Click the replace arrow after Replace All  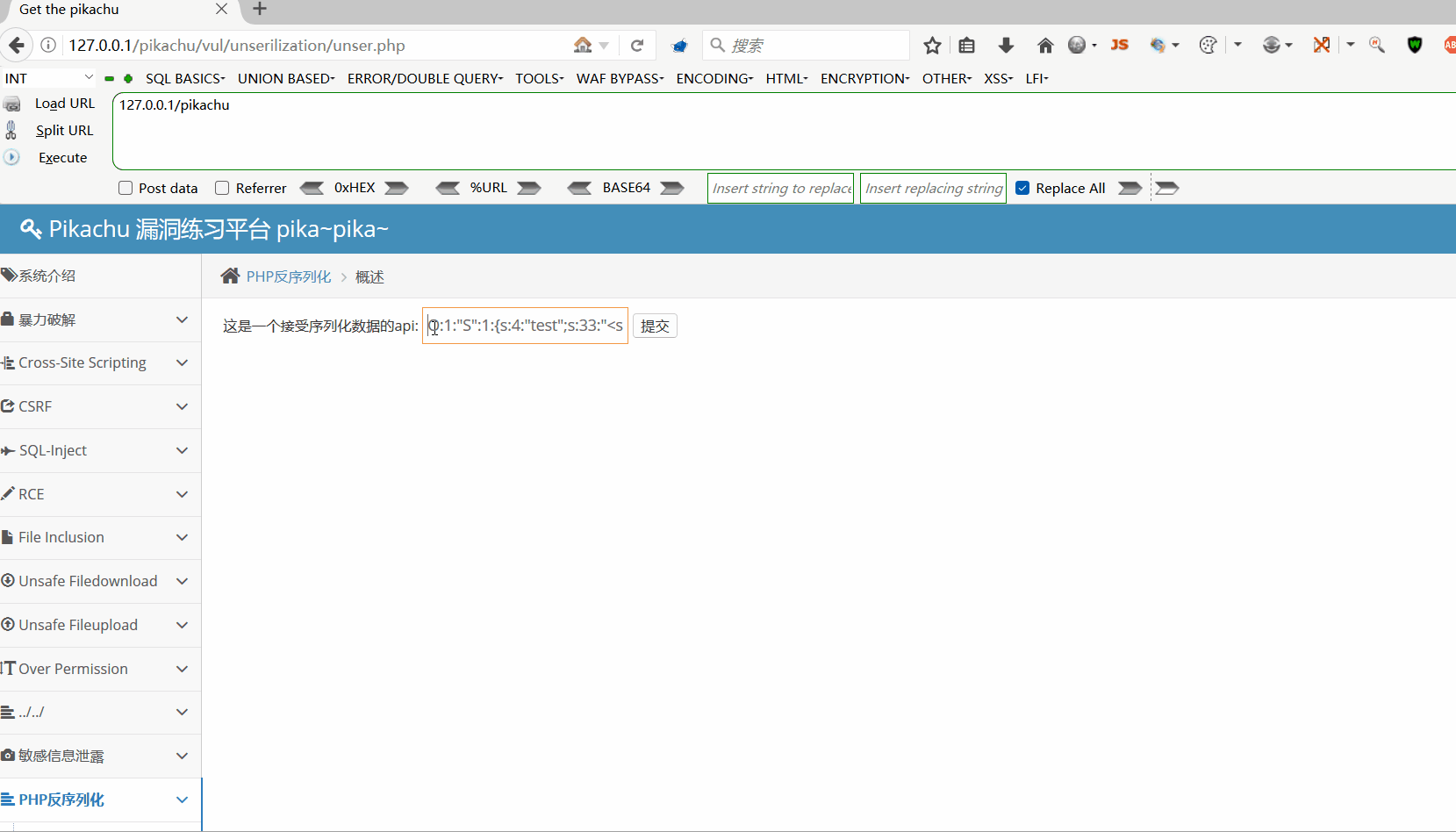(x=1130, y=188)
